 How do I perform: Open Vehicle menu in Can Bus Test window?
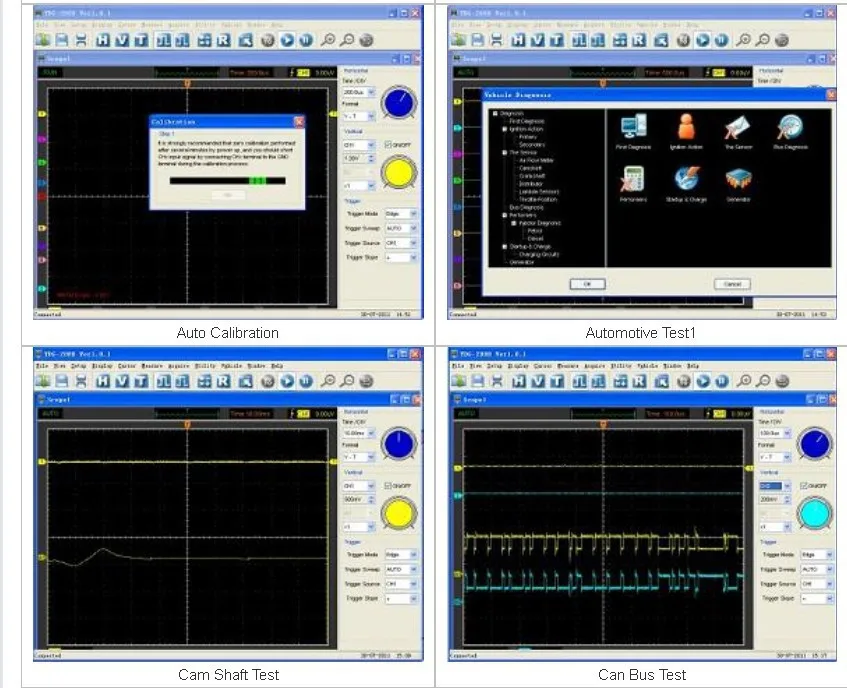click(x=647, y=366)
